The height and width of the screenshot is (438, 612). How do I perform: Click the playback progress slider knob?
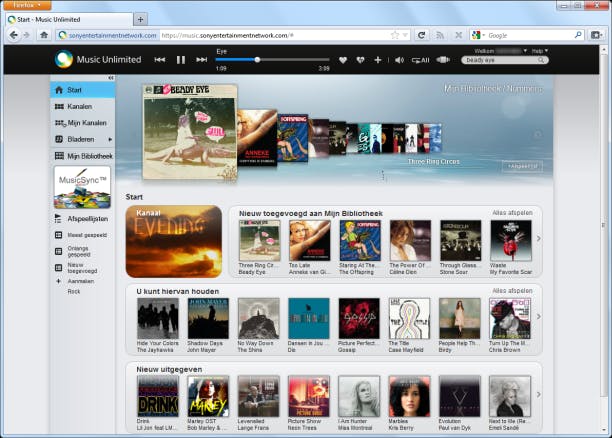point(257,60)
